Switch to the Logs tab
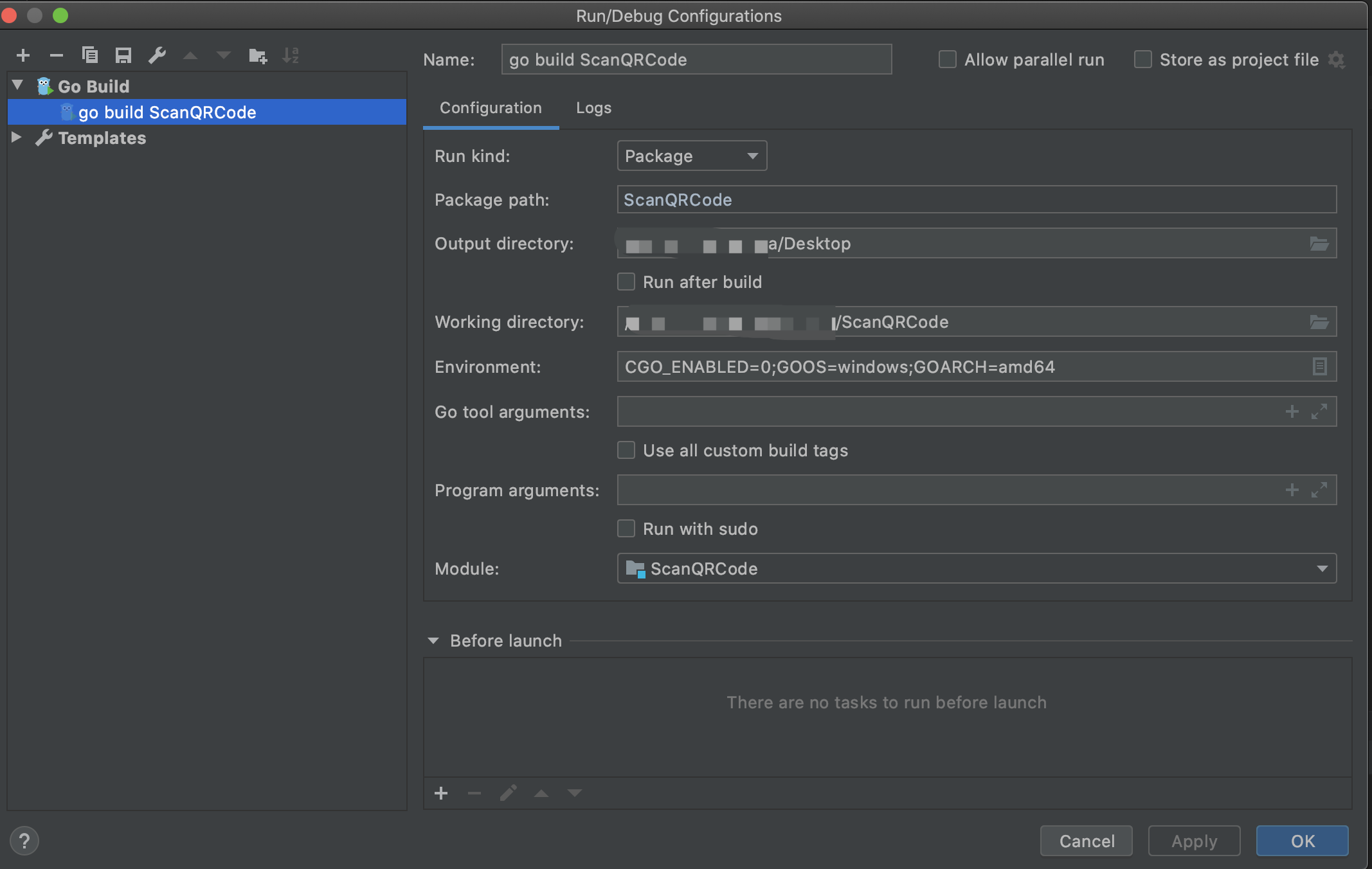The image size is (1372, 869). point(593,108)
